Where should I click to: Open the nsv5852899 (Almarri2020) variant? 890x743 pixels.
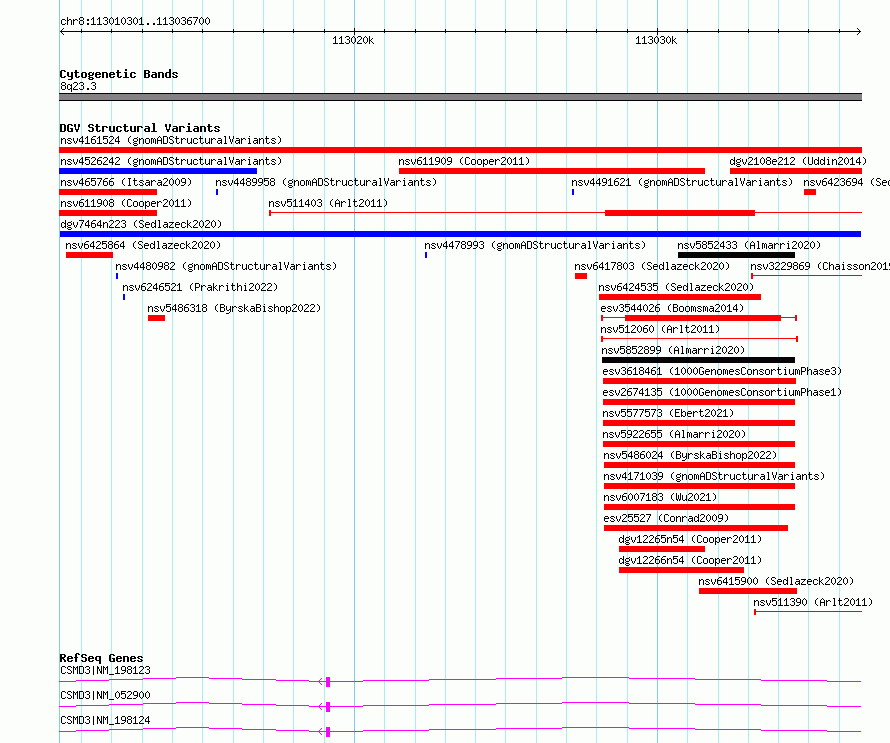click(x=673, y=350)
